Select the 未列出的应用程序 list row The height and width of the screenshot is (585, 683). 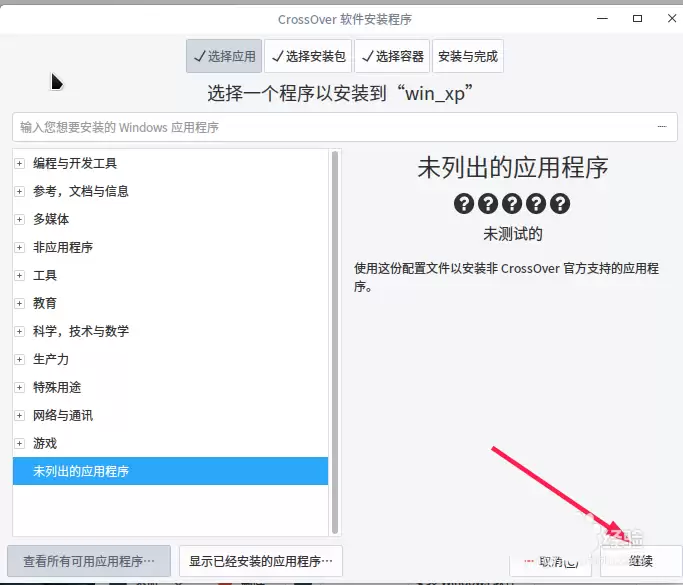click(170, 471)
